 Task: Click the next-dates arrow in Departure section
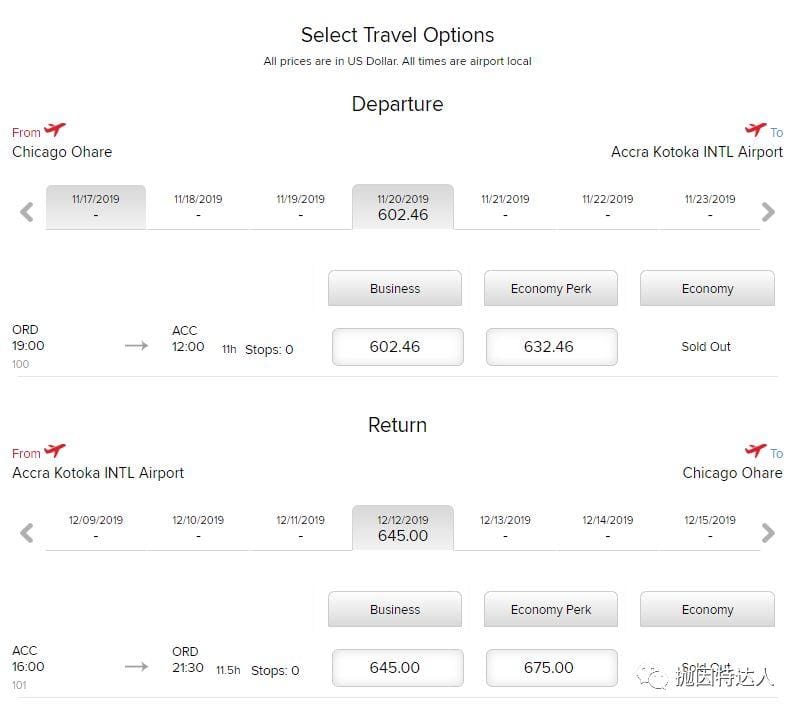pyautogui.click(x=768, y=212)
